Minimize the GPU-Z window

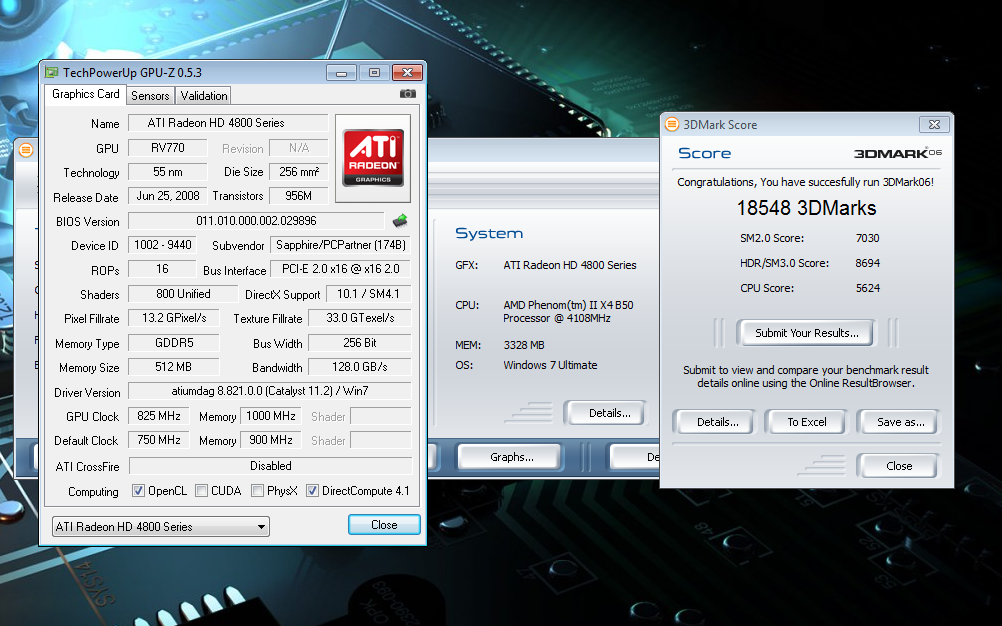coord(342,72)
